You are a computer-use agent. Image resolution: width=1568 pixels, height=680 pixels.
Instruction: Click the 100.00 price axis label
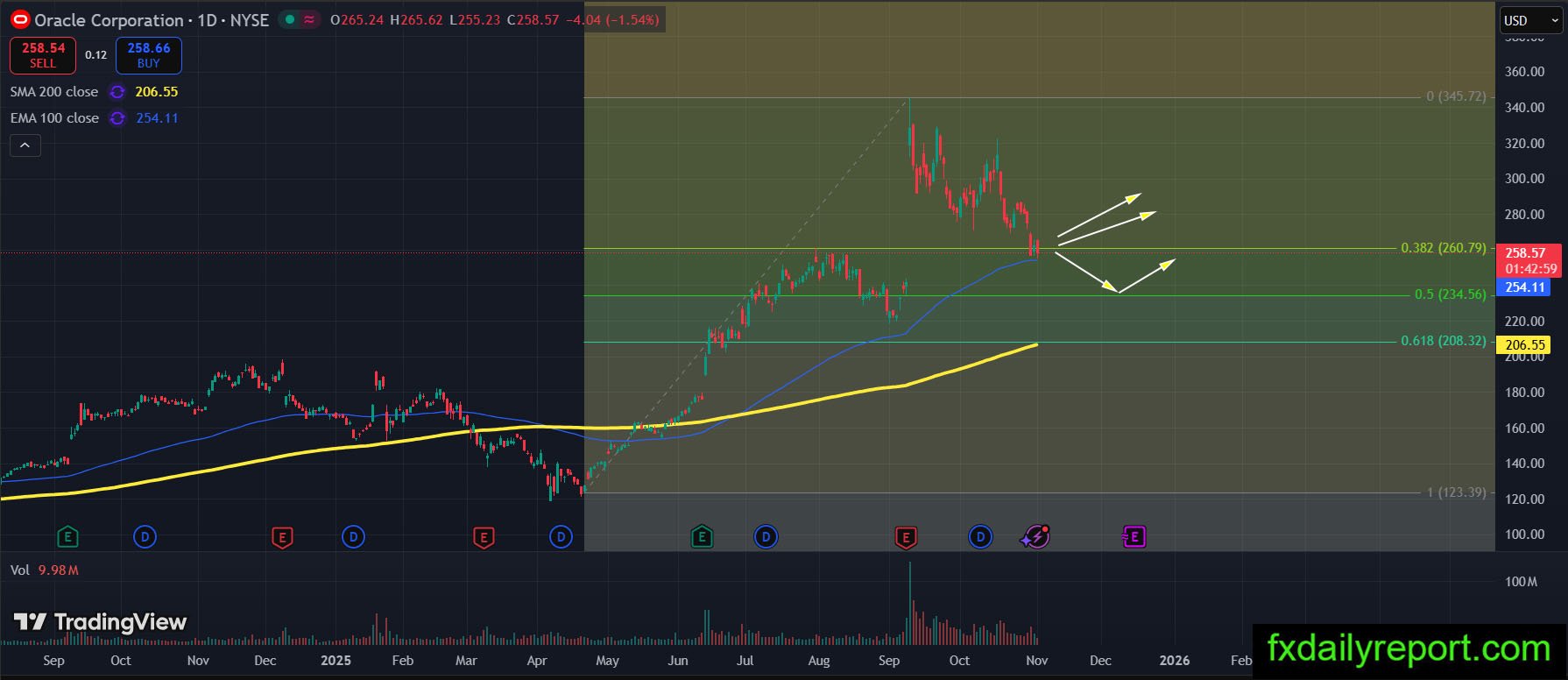click(1524, 535)
